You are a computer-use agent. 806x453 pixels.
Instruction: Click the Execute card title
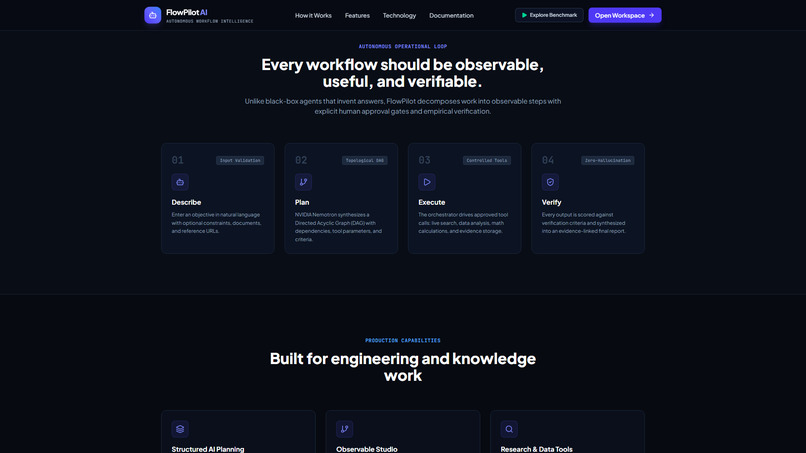pyautogui.click(x=432, y=202)
